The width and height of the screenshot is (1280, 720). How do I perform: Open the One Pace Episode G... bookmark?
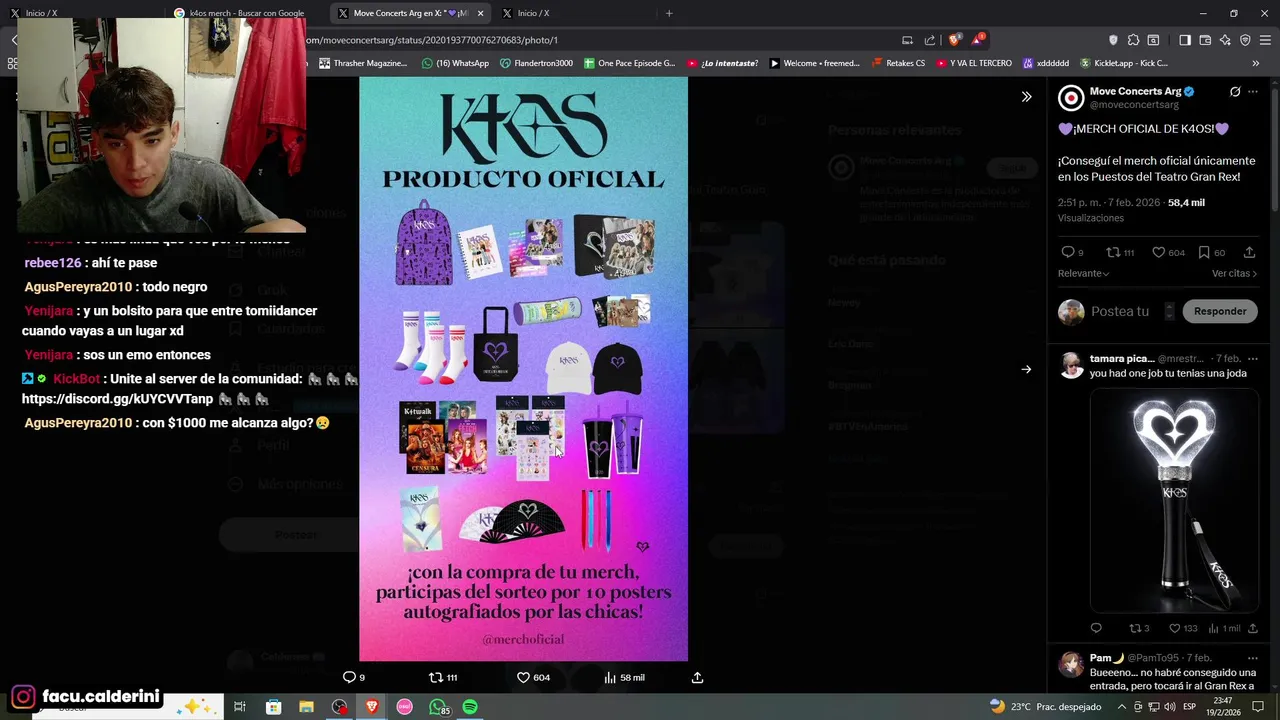click(629, 63)
